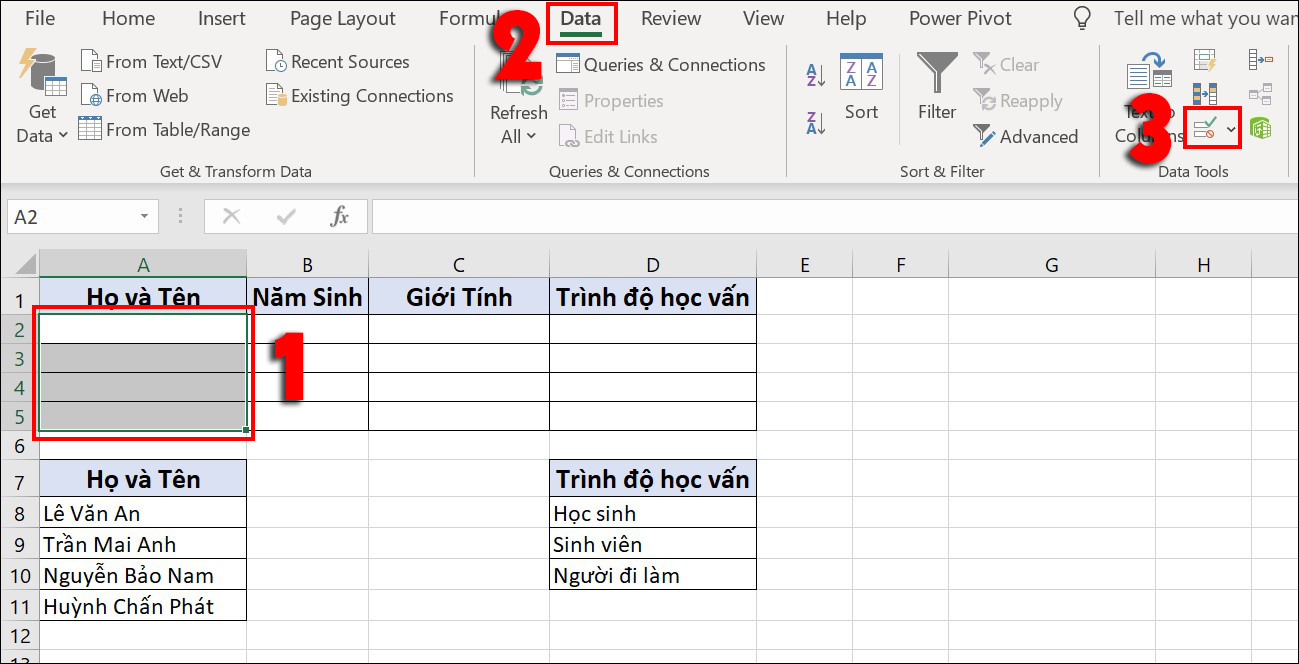This screenshot has width=1299, height=664.
Task: Insert a function via the fx button
Action: pyautogui.click(x=339, y=216)
